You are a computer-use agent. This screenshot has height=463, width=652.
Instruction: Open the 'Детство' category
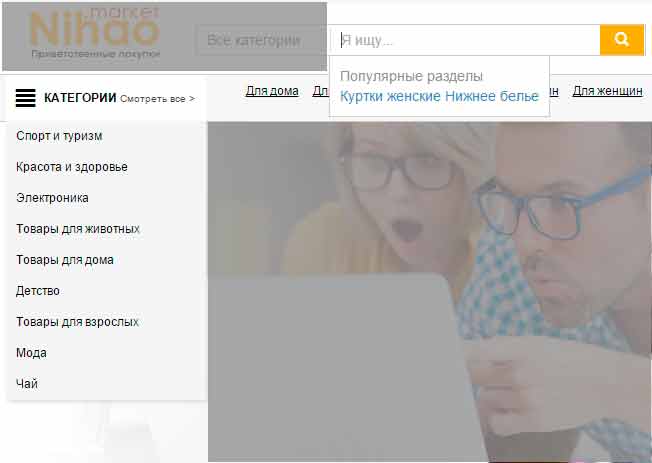click(37, 291)
